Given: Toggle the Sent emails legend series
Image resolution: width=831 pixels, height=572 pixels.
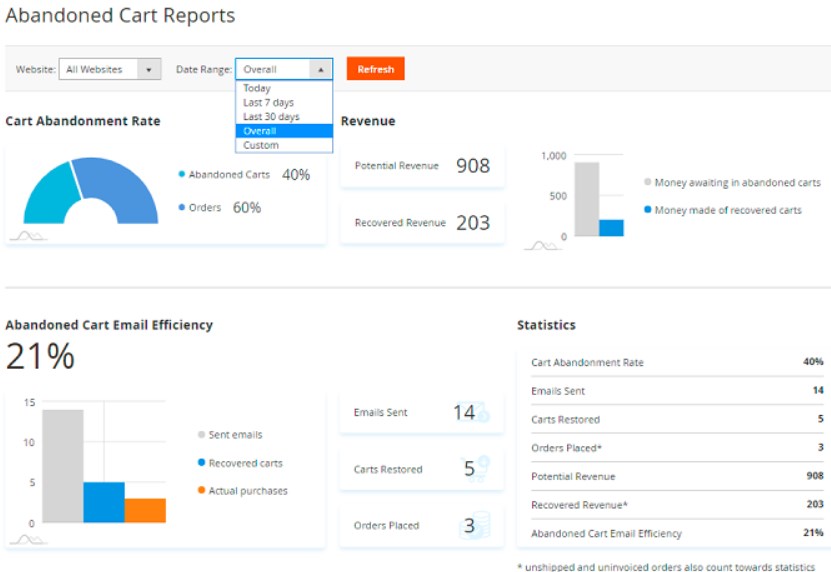Looking at the screenshot, I should click(201, 435).
